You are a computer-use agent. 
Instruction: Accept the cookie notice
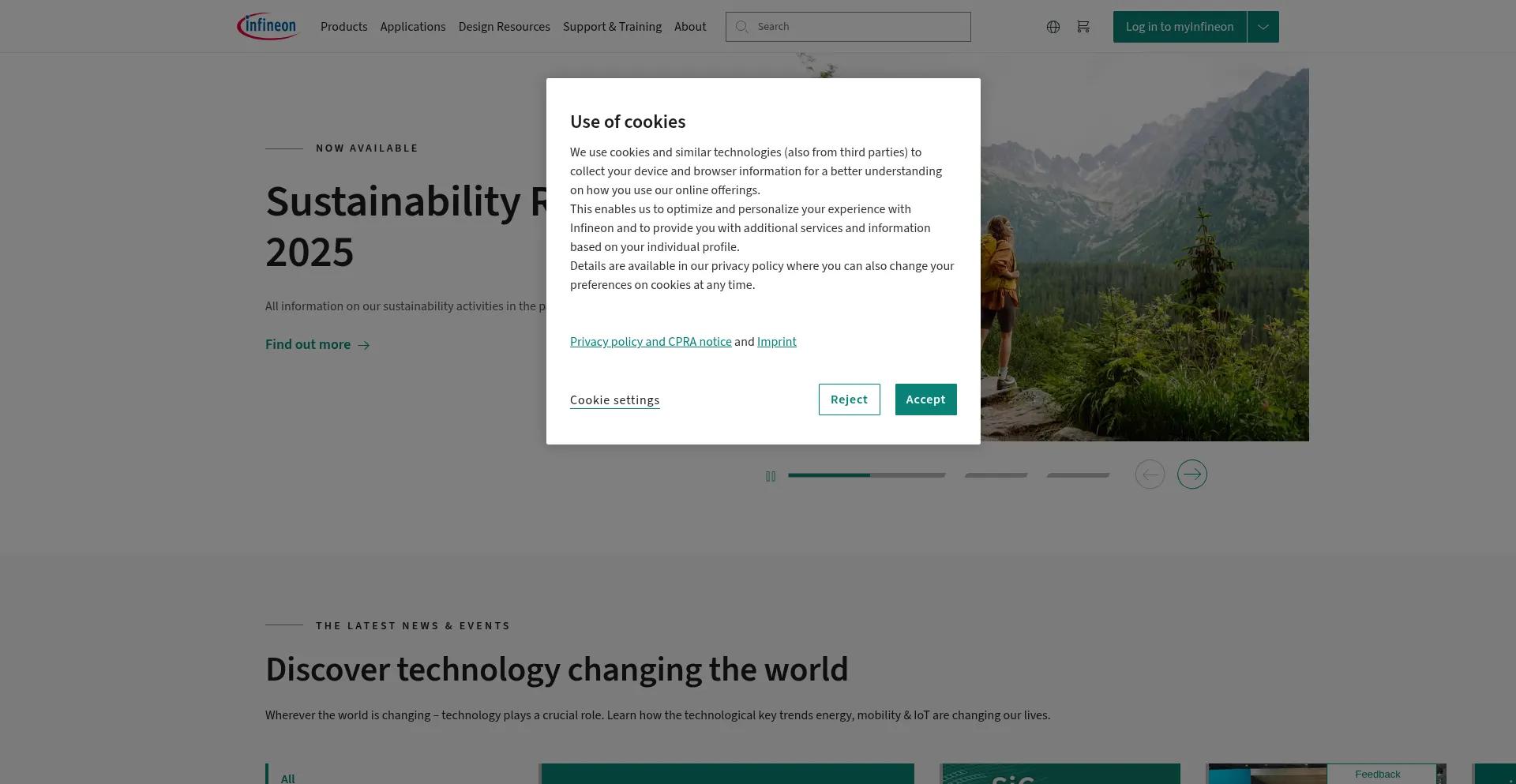tap(925, 400)
